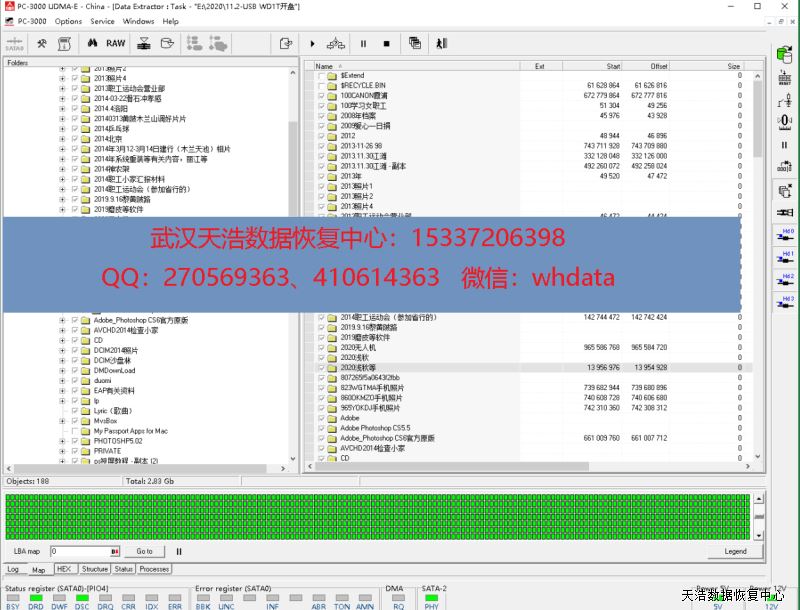Toggle checkbox for $Extend folder
The width and height of the screenshot is (800, 610).
(x=321, y=75)
